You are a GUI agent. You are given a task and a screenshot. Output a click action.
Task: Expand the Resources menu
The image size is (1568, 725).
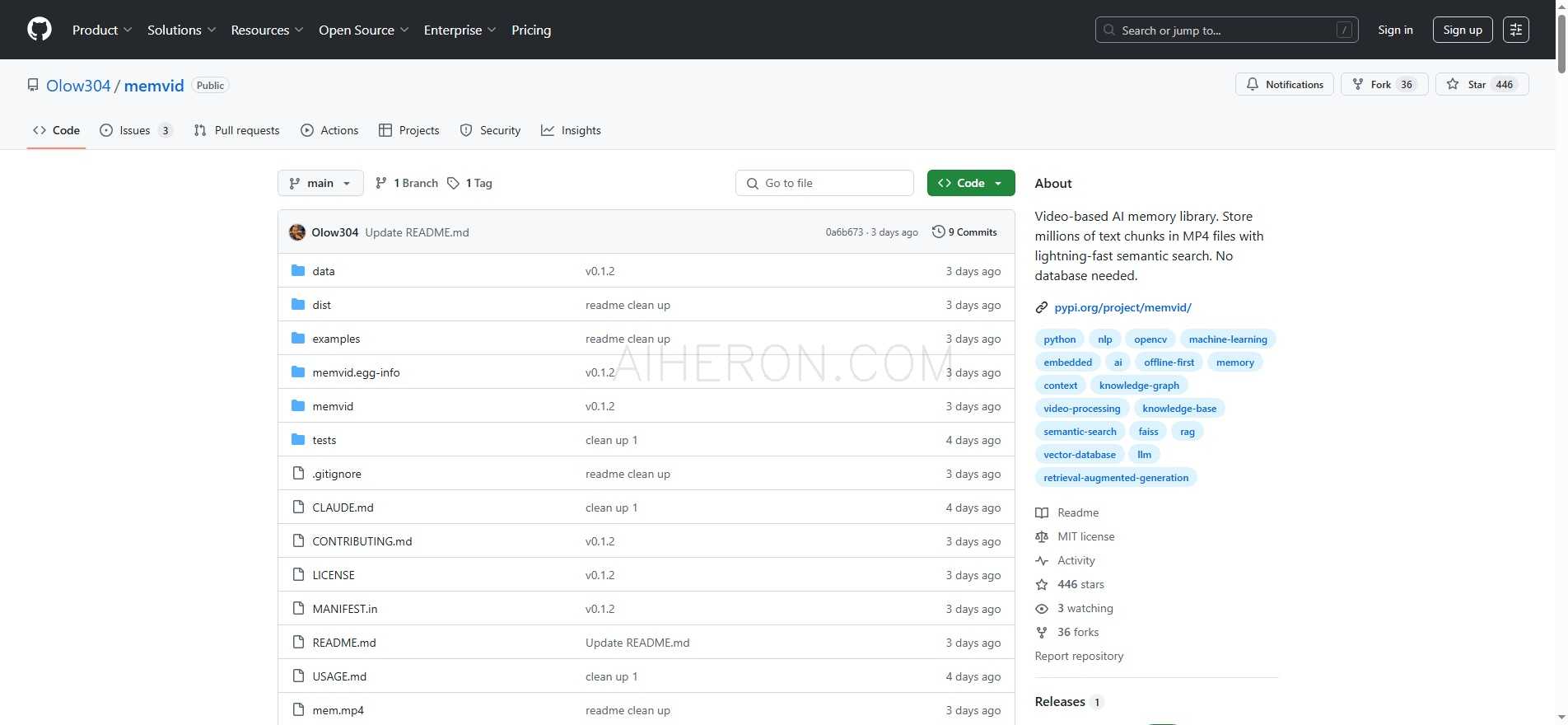tap(267, 30)
